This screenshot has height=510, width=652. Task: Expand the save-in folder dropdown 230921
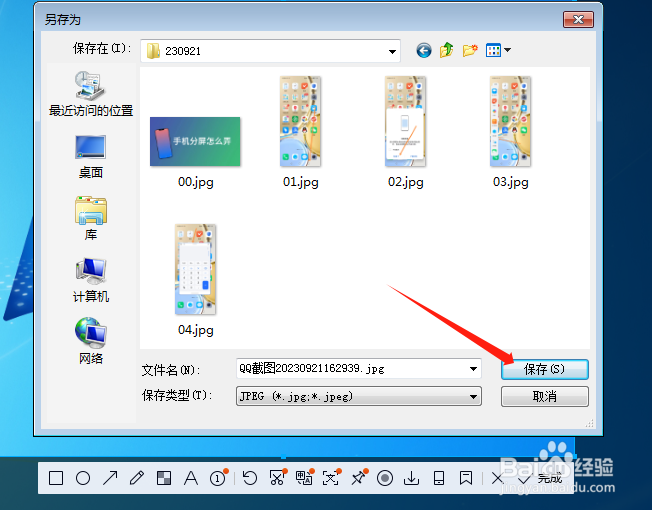point(392,51)
